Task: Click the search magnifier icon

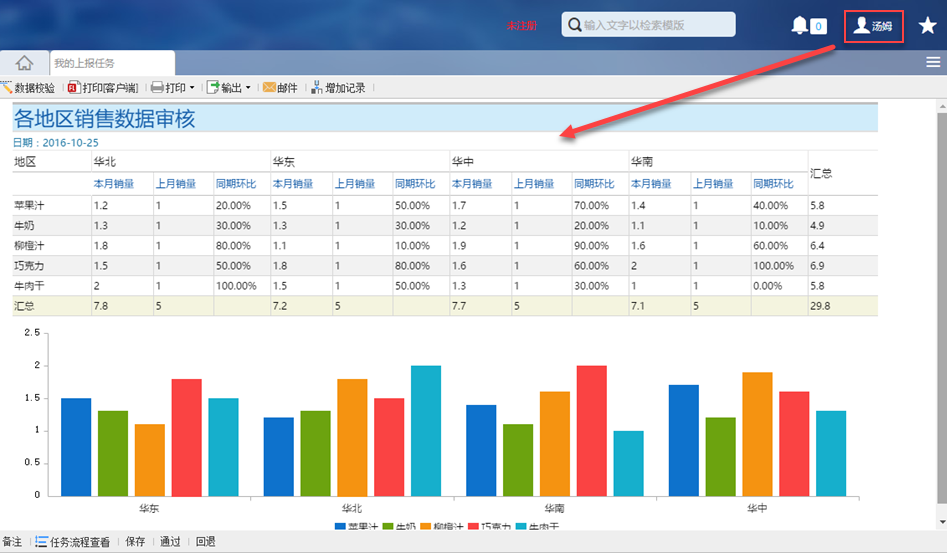Action: pyautogui.click(x=574, y=25)
